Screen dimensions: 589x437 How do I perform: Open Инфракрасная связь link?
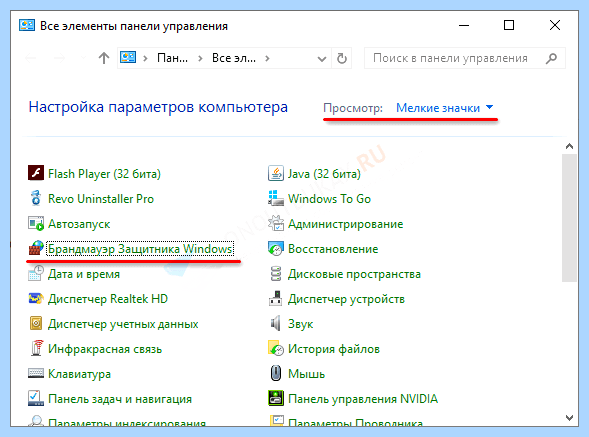point(105,349)
